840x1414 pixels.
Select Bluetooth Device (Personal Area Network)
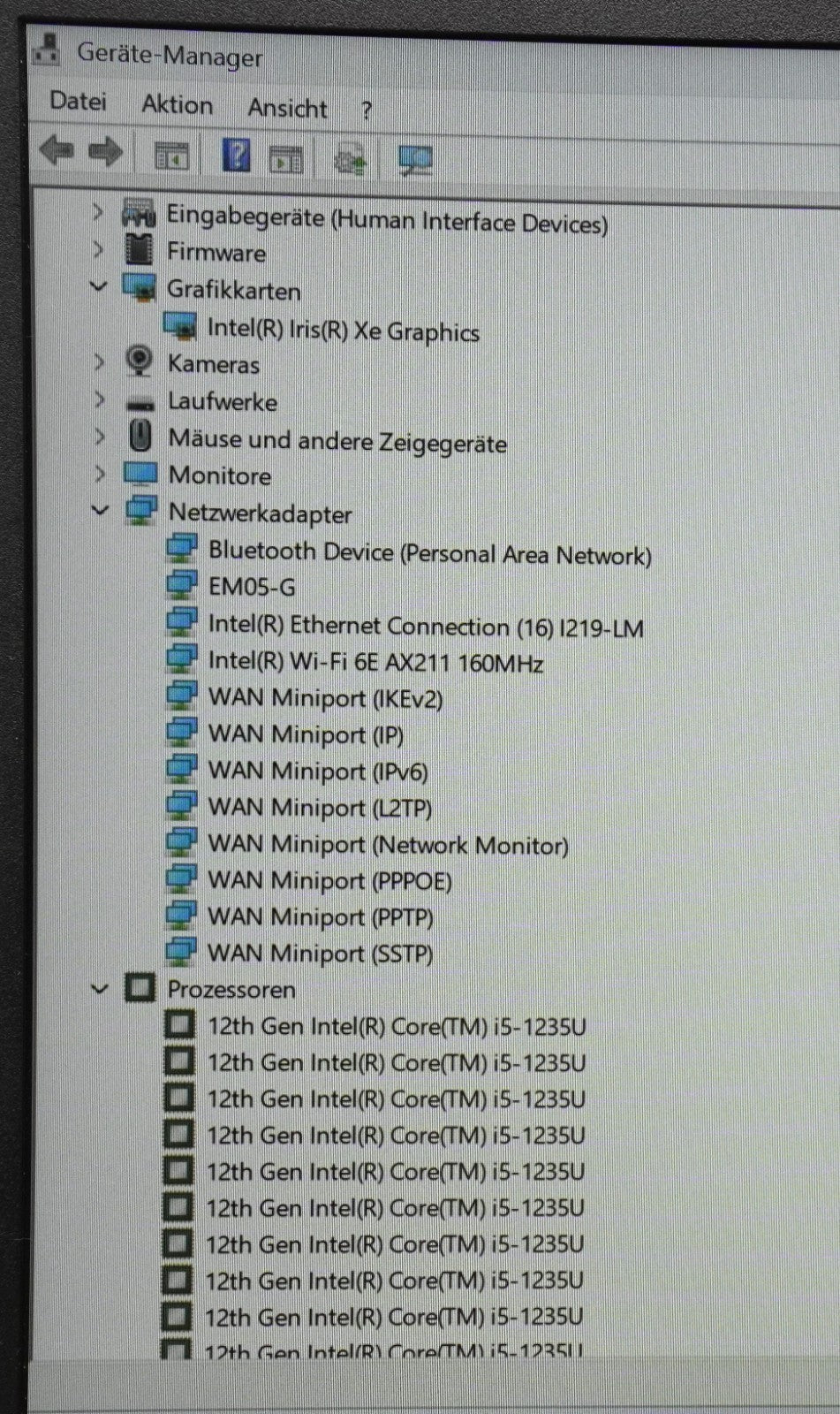(x=430, y=553)
